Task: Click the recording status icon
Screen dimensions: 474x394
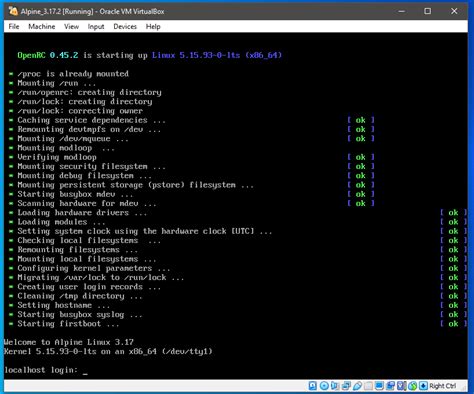Action: pos(390,386)
